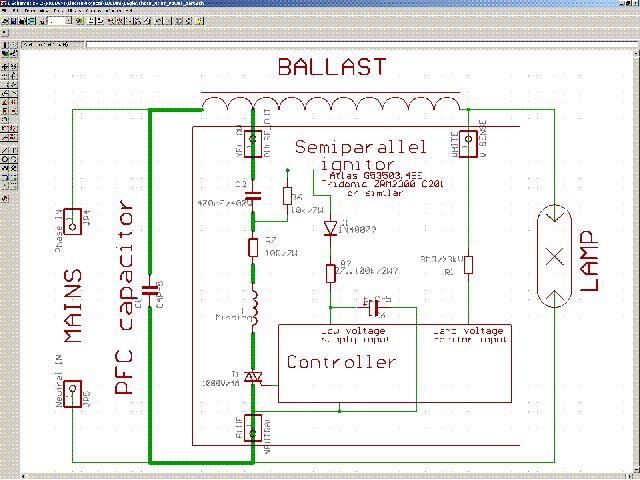Click the Save toolbar icon
The image size is (640, 480).
coord(13,20)
